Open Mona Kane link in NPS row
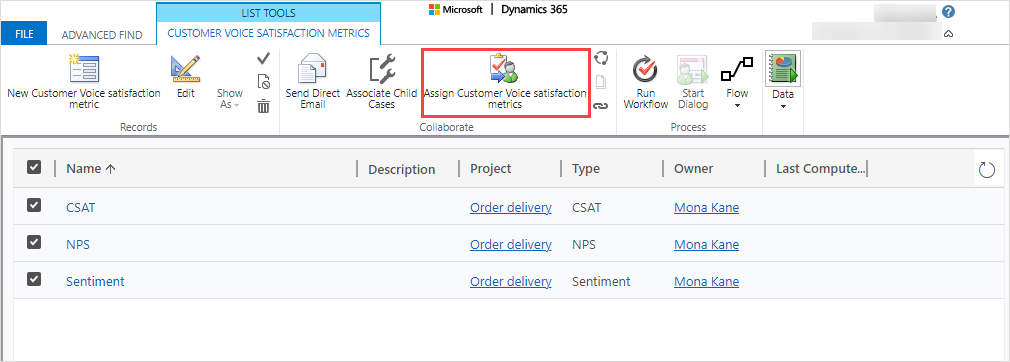The height and width of the screenshot is (362, 1010). coord(707,245)
